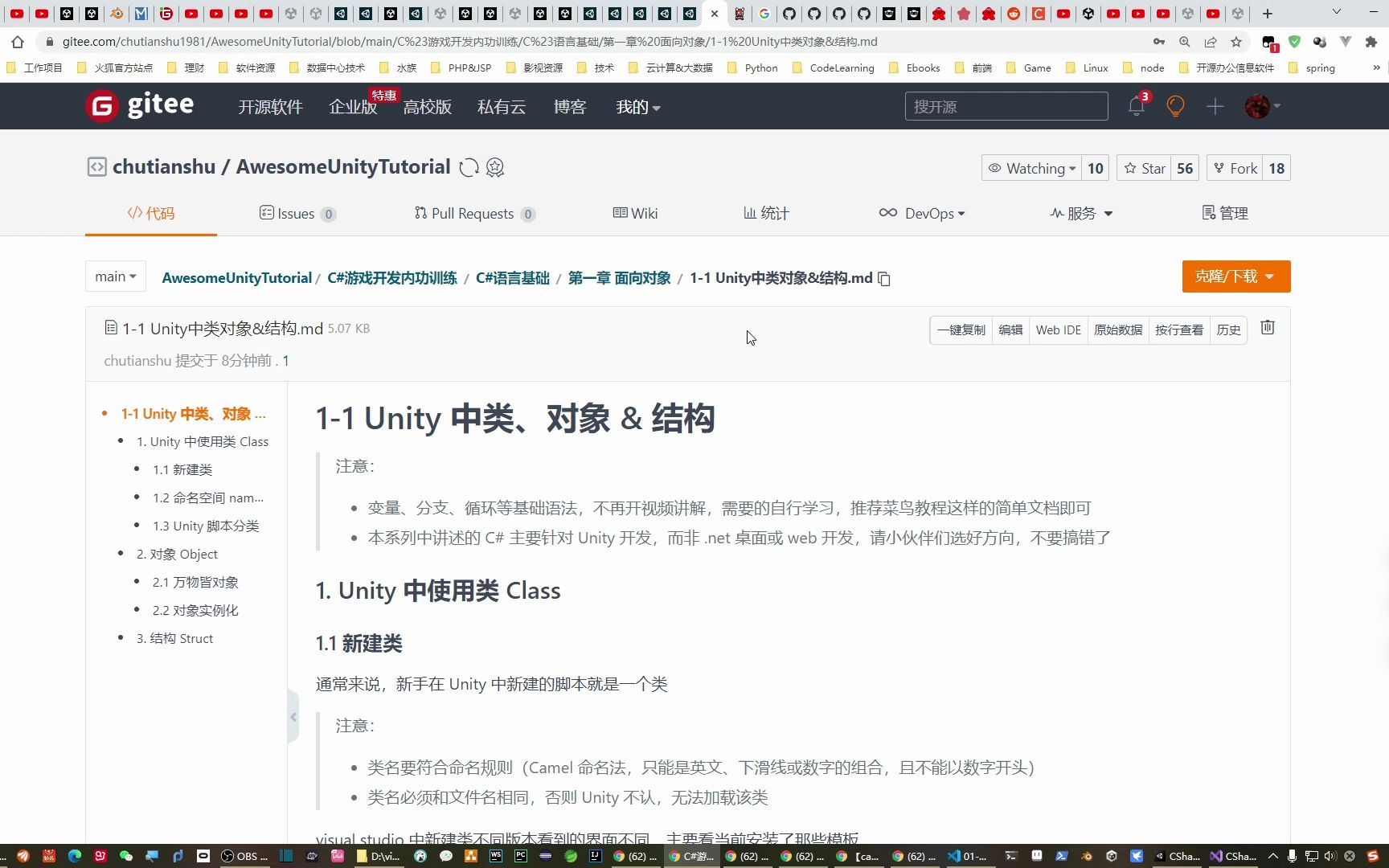This screenshot has width=1389, height=868.
Task: Open the create-new plus icon in navbar
Action: 1215,105
